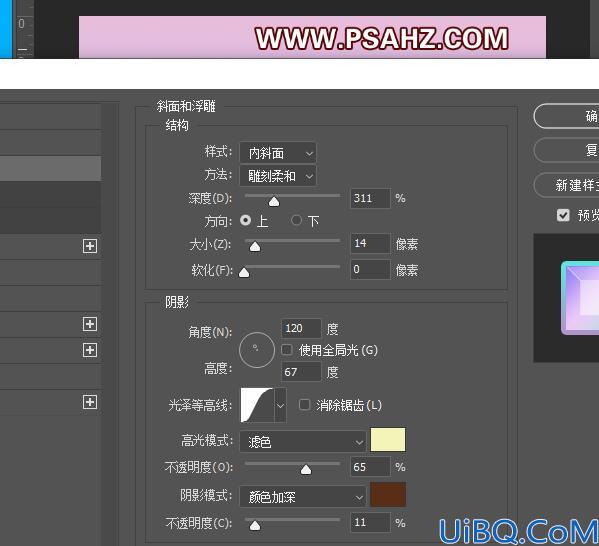Expand the gloss contour picker arrow
Screen dimensions: 599x546
[x=280, y=405]
